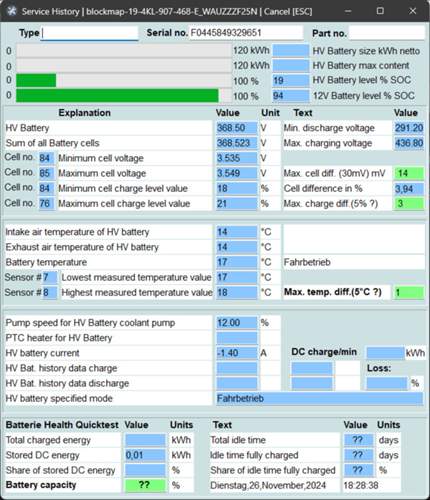
Task: Select Exhaust air temperature value 14
Action: click(237, 247)
